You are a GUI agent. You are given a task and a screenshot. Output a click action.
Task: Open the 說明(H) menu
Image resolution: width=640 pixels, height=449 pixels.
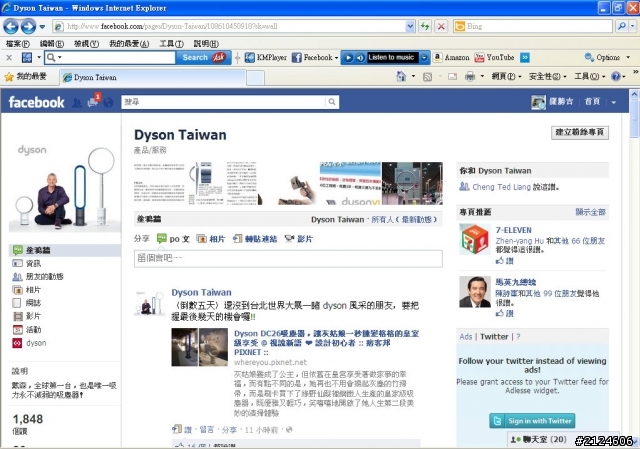(x=206, y=44)
